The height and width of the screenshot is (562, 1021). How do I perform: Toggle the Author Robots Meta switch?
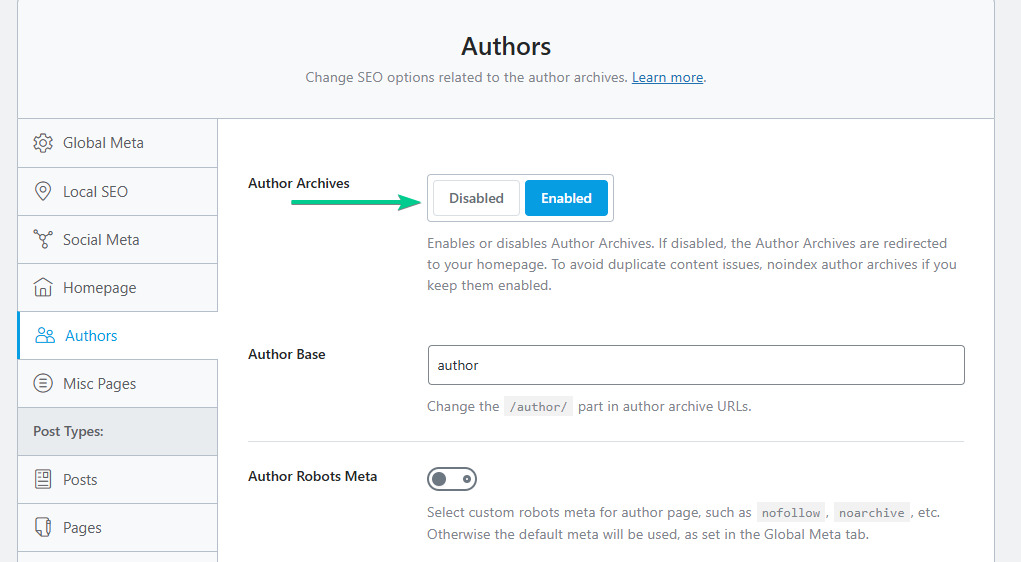(x=452, y=479)
